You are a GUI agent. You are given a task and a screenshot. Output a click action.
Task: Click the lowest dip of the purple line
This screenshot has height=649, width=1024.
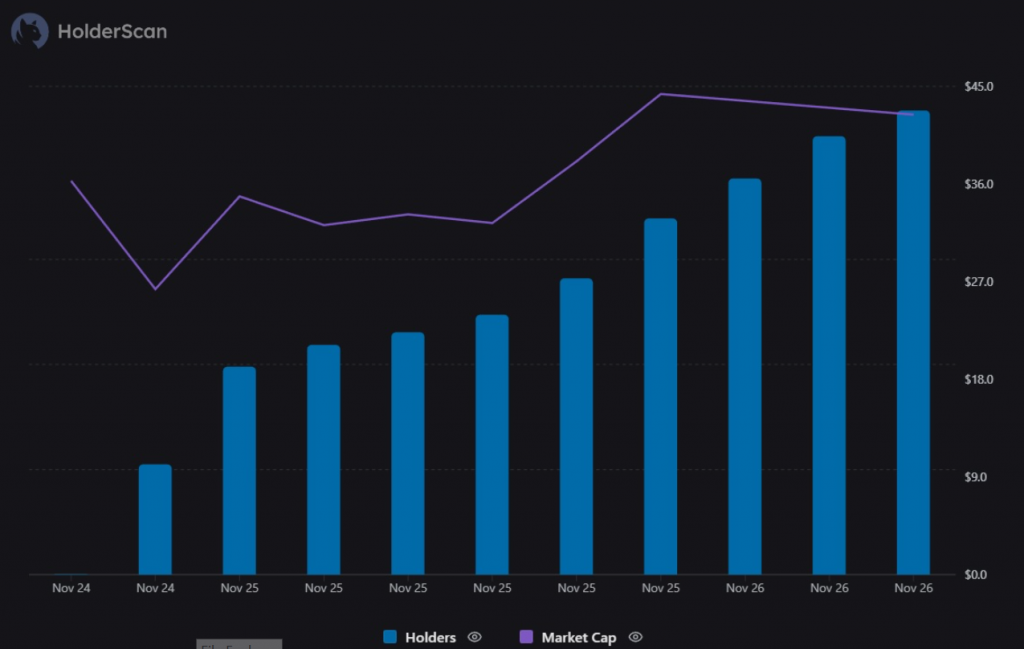click(x=155, y=289)
